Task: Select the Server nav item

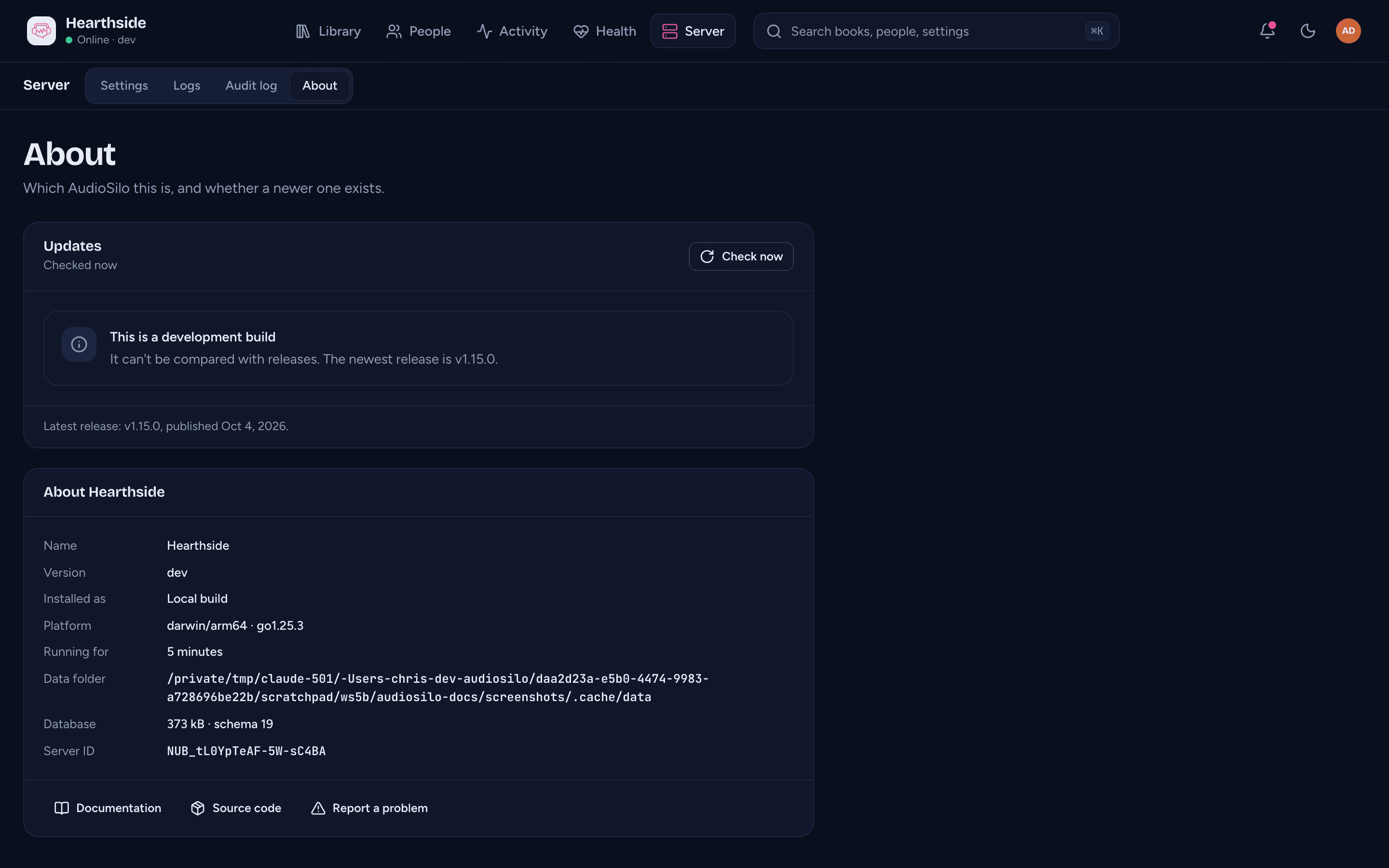Action: coord(693,31)
